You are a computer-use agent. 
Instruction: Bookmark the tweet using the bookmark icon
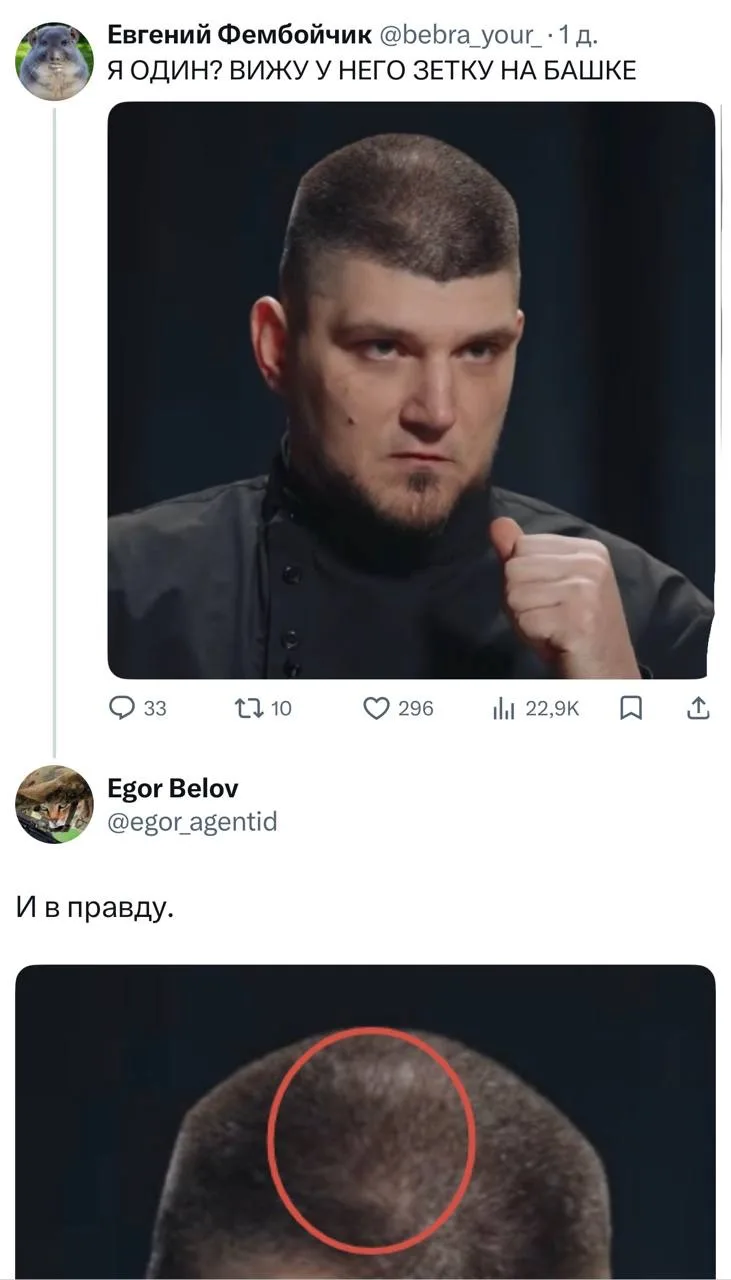[630, 709]
